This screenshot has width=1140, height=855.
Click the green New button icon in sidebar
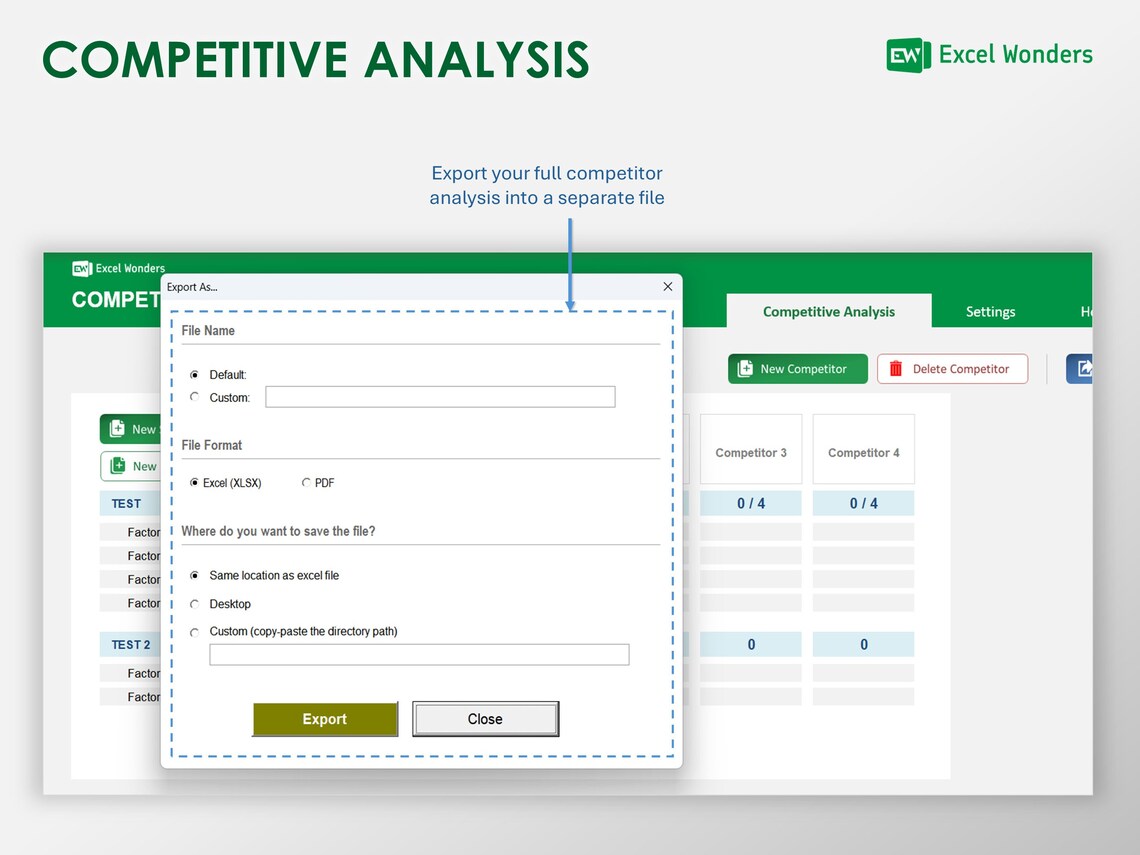click(115, 428)
